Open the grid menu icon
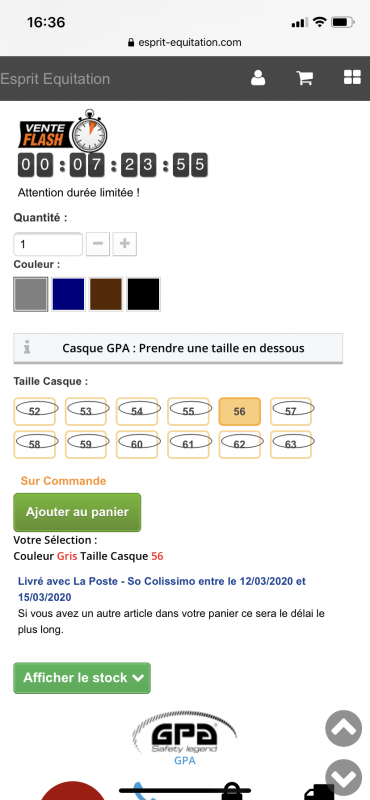This screenshot has height=800, width=370. 352,78
